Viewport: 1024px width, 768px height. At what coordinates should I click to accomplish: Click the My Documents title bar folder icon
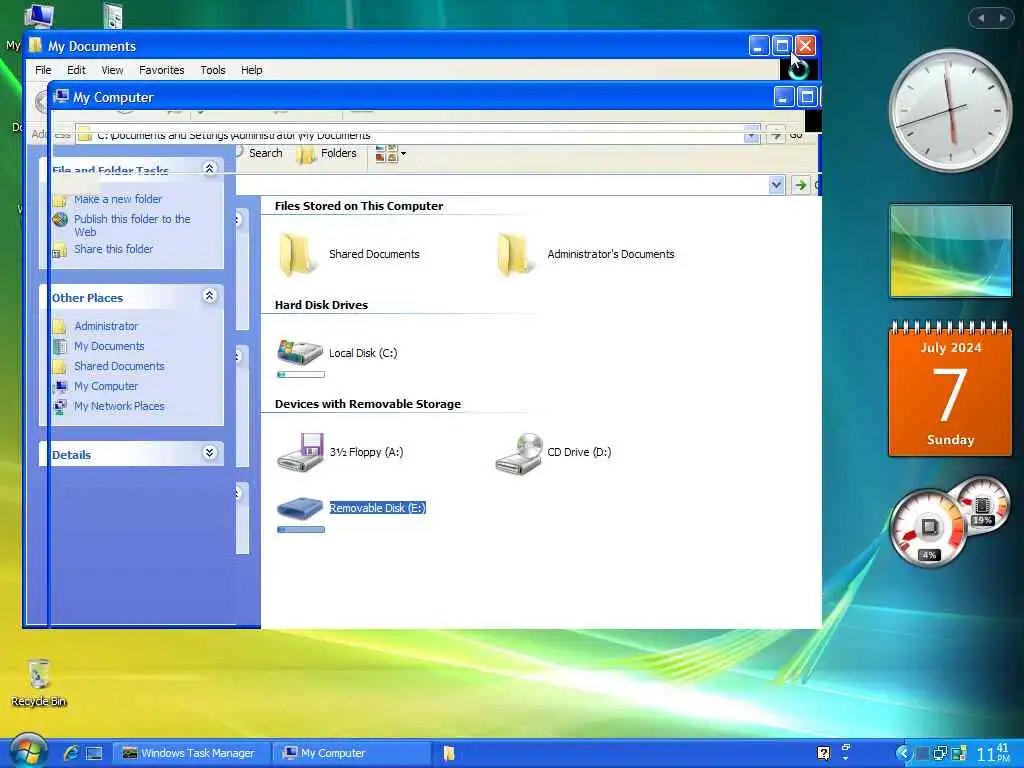tap(36, 46)
